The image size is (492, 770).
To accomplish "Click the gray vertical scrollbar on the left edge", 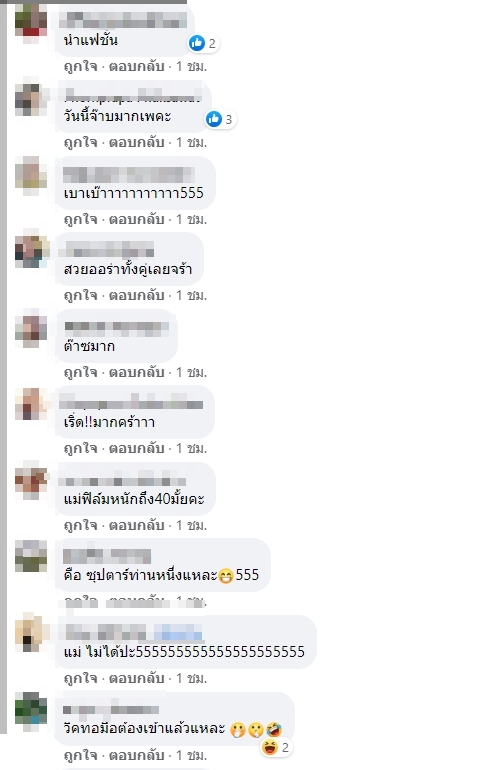I will coord(3,368).
